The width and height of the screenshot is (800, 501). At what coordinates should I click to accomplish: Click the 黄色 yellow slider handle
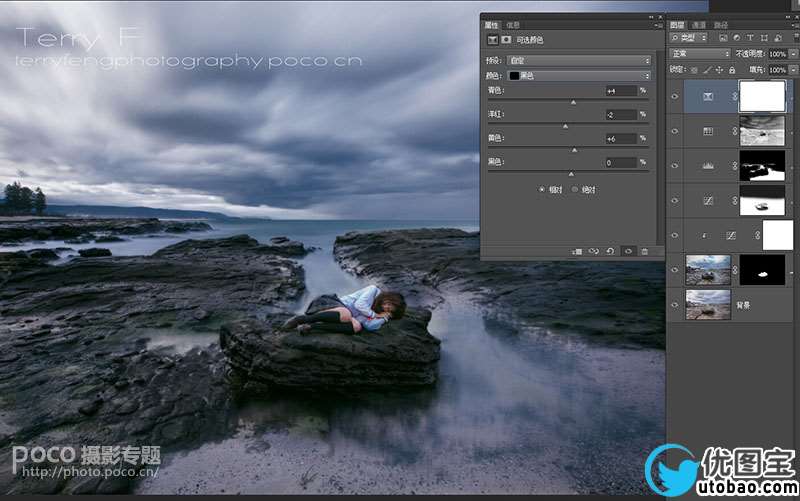coord(574,150)
